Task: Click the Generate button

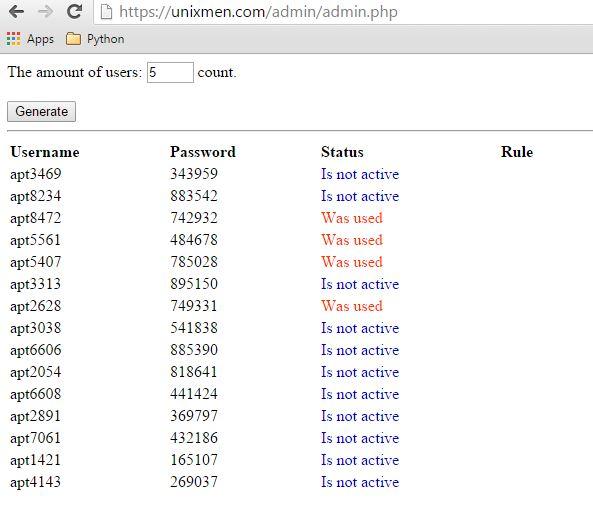Action: click(42, 112)
